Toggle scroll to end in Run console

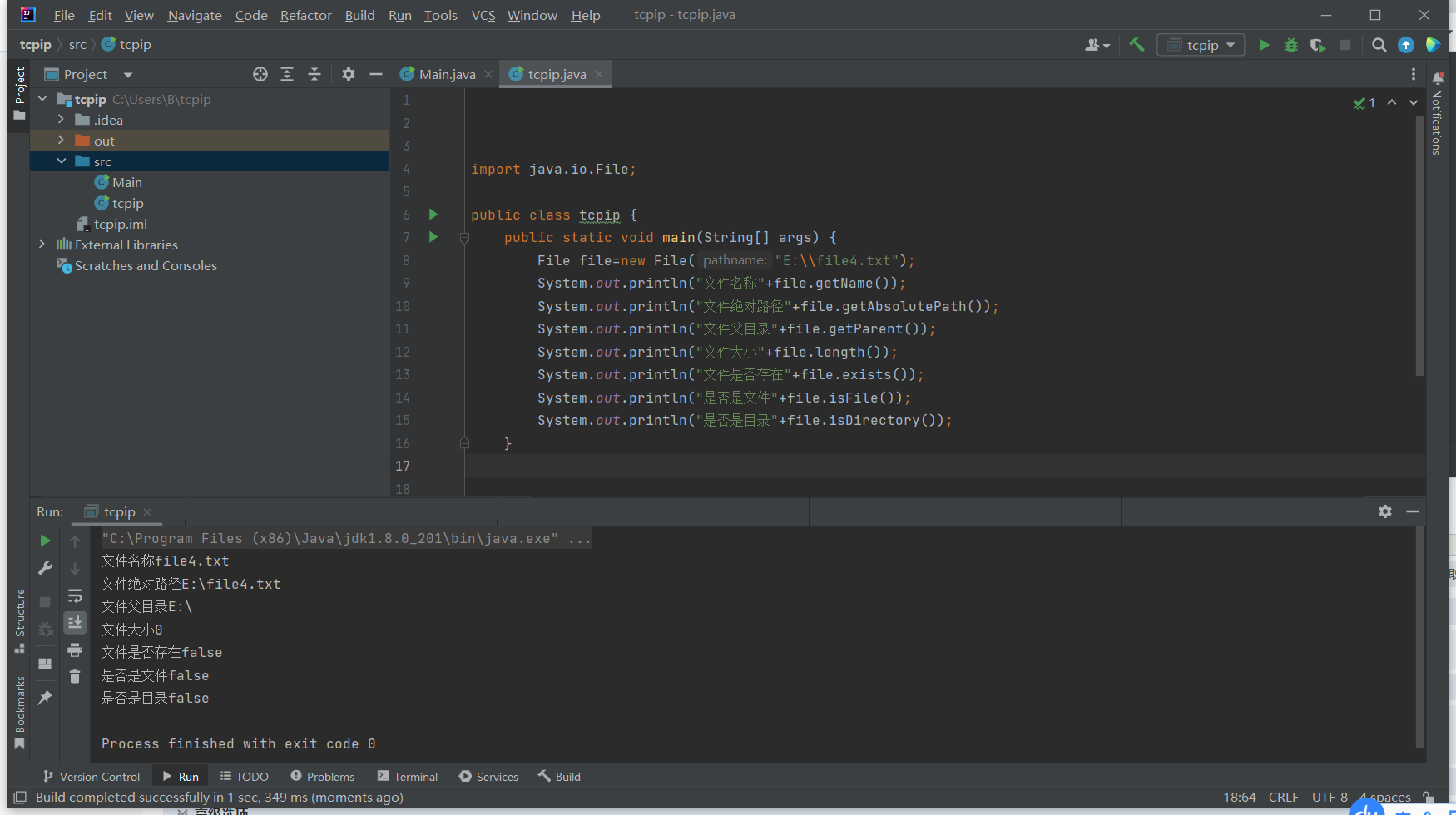[75, 622]
